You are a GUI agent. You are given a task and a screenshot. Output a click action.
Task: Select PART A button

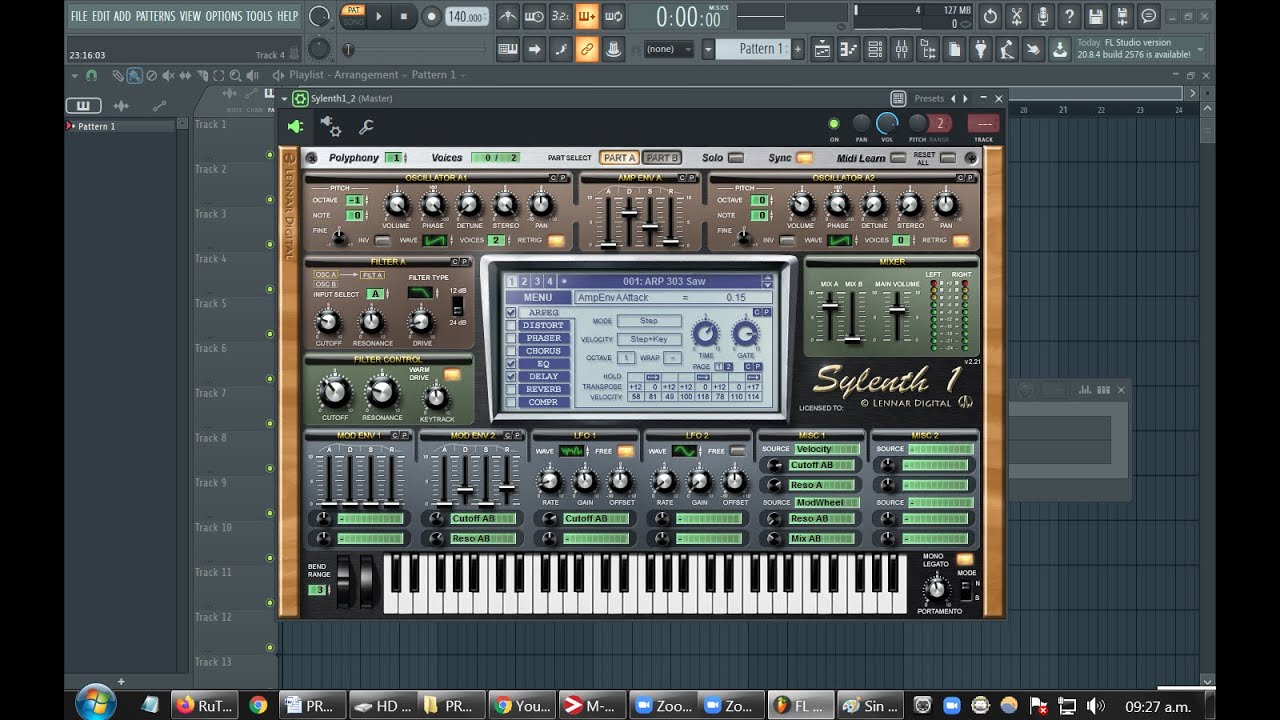pos(619,158)
